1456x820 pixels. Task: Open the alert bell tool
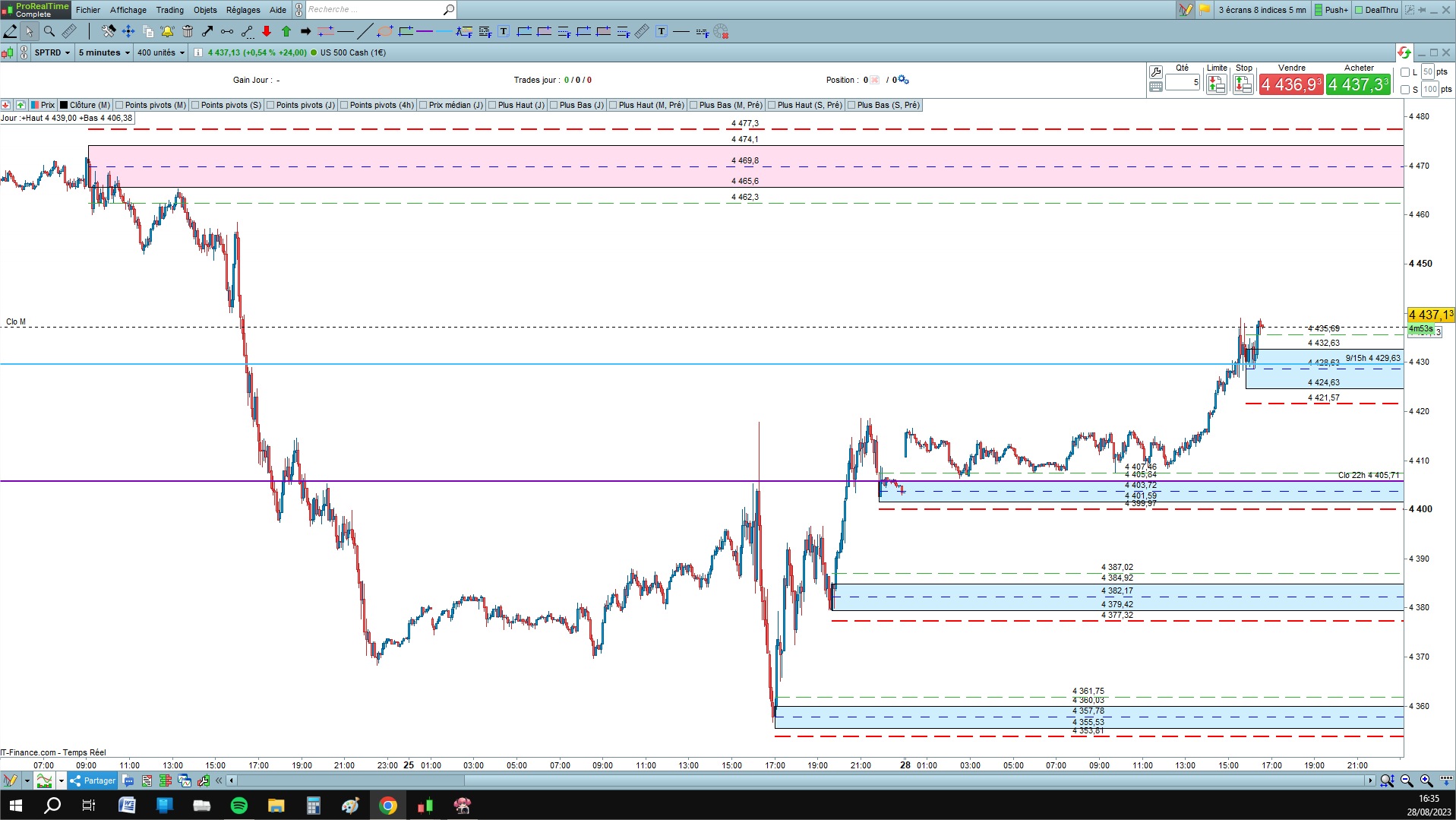(x=167, y=31)
